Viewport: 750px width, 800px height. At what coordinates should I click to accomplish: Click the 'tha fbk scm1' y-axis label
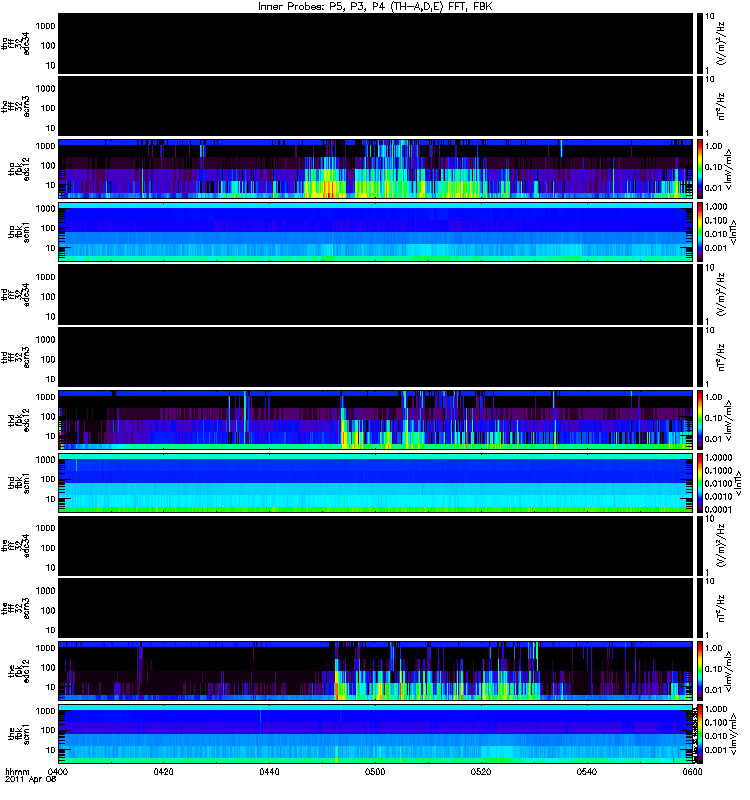[x=19, y=232]
